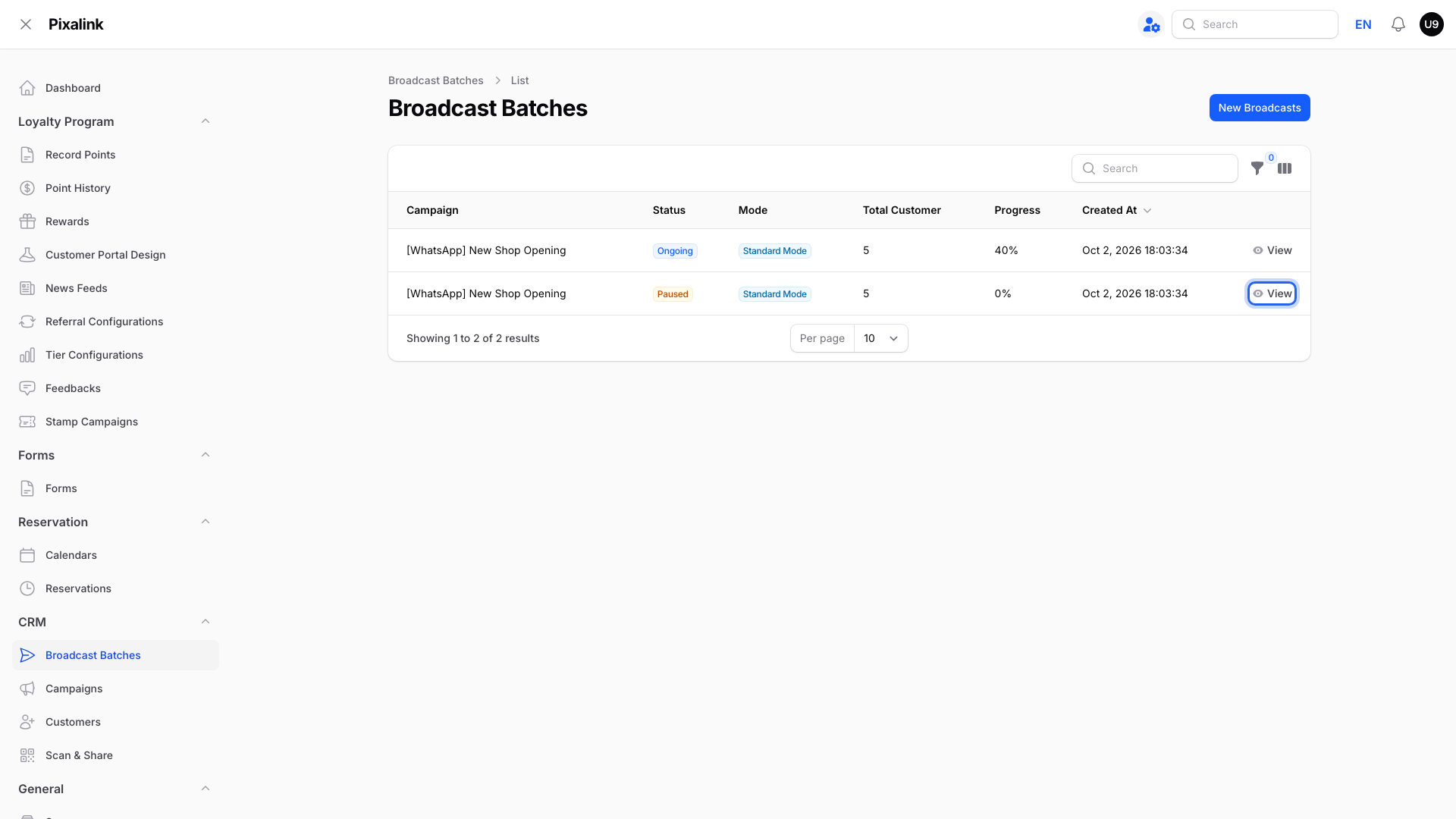Click the 40% progress value

coord(1006,250)
